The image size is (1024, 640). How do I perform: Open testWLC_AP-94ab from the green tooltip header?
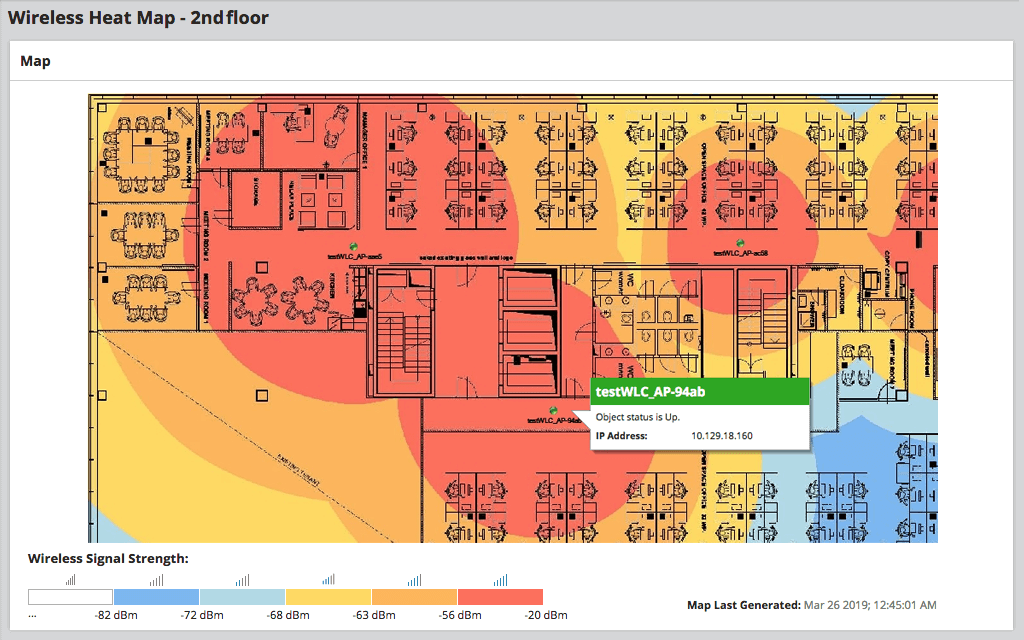[651, 392]
